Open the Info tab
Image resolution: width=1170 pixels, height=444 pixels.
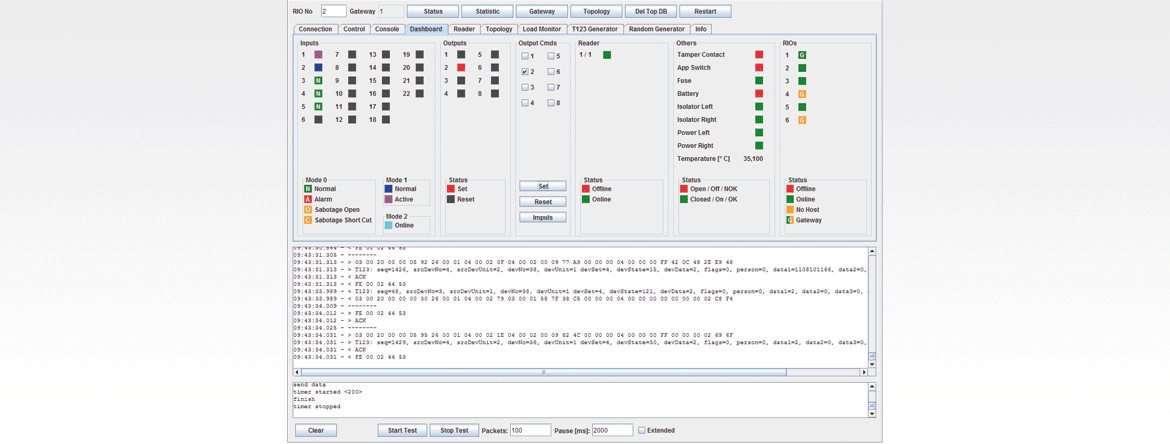[x=701, y=29]
